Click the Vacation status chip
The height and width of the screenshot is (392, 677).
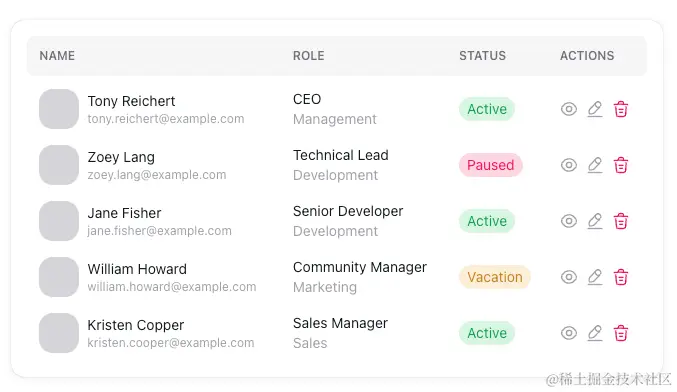pos(495,277)
